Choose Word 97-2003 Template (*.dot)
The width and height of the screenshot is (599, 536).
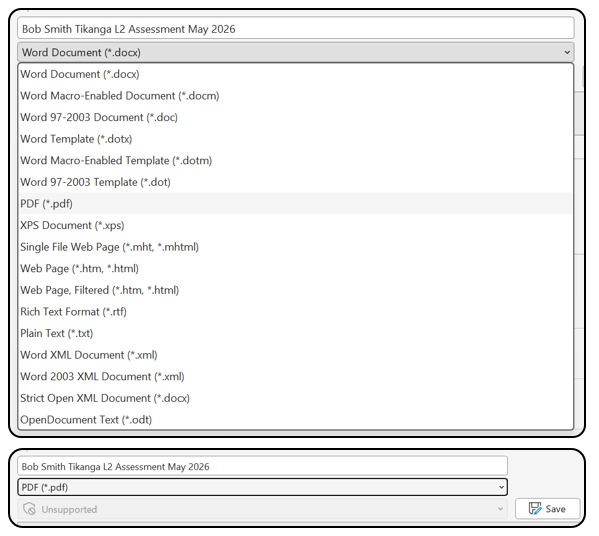[296, 182]
